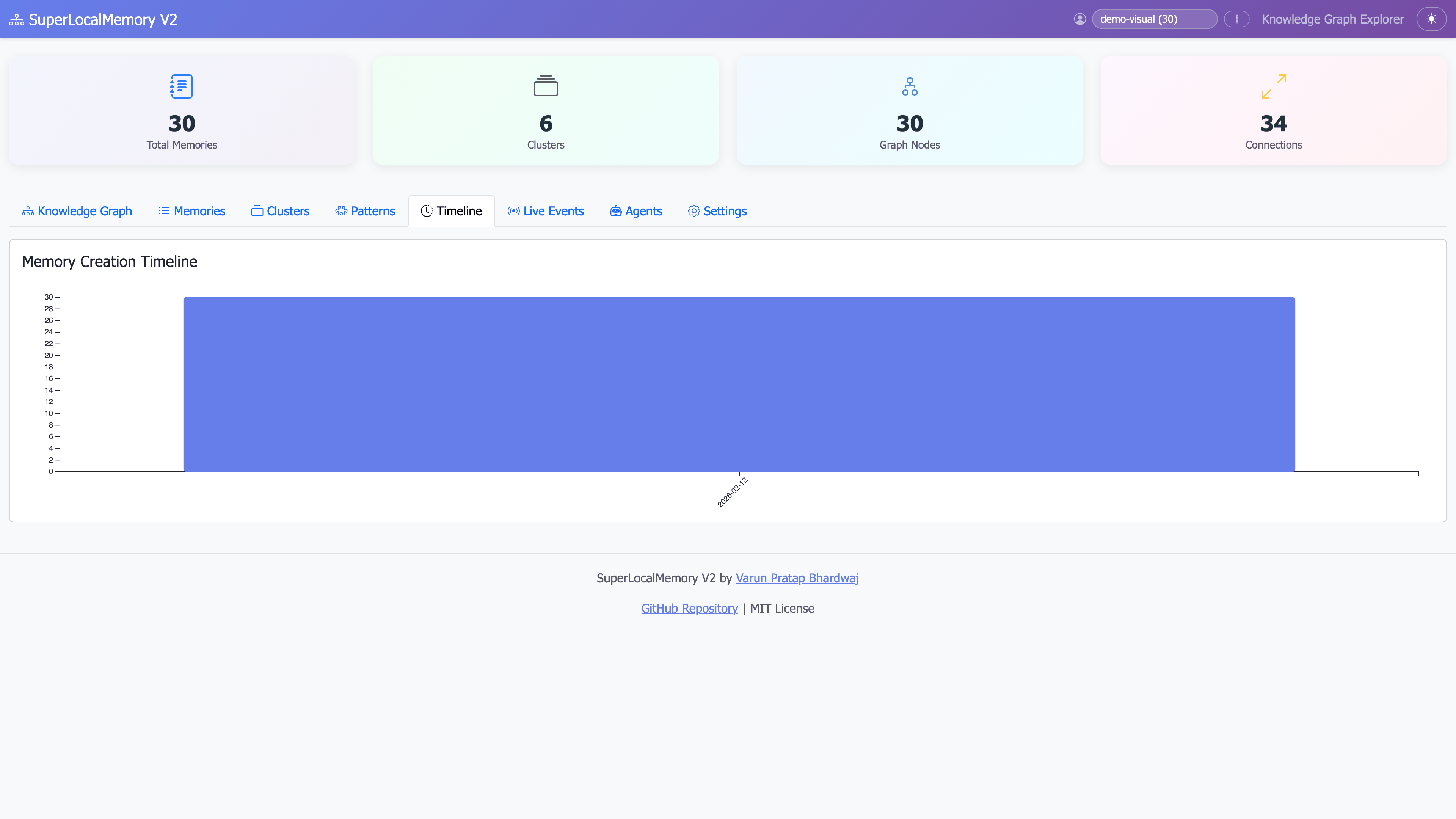
Task: Click the Total Memories list icon
Action: click(182, 86)
